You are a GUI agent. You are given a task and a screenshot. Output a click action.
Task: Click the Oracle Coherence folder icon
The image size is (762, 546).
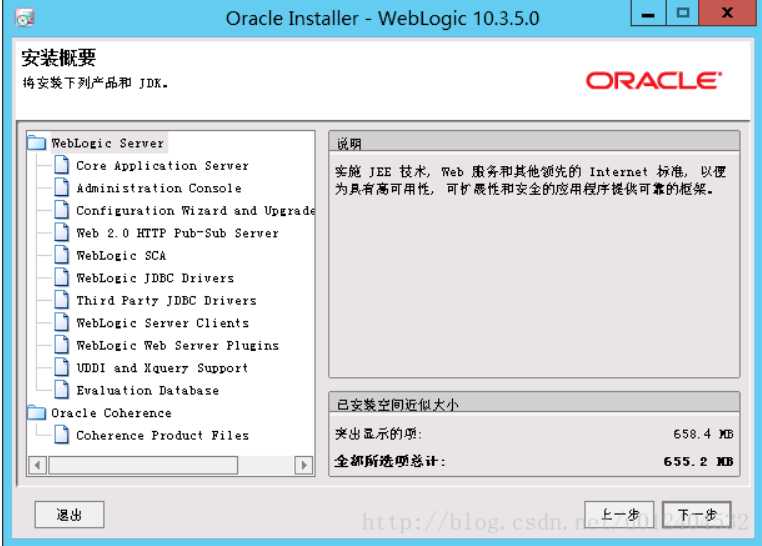tap(36, 412)
